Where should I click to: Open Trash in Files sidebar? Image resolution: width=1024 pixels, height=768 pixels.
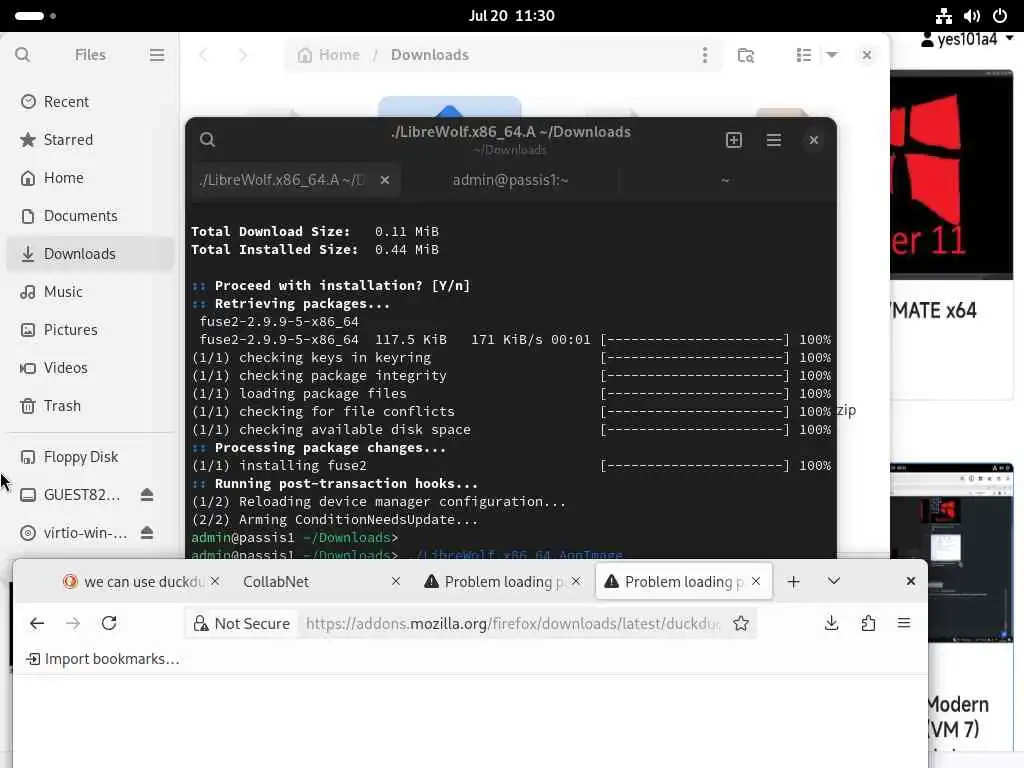[x=90, y=406]
